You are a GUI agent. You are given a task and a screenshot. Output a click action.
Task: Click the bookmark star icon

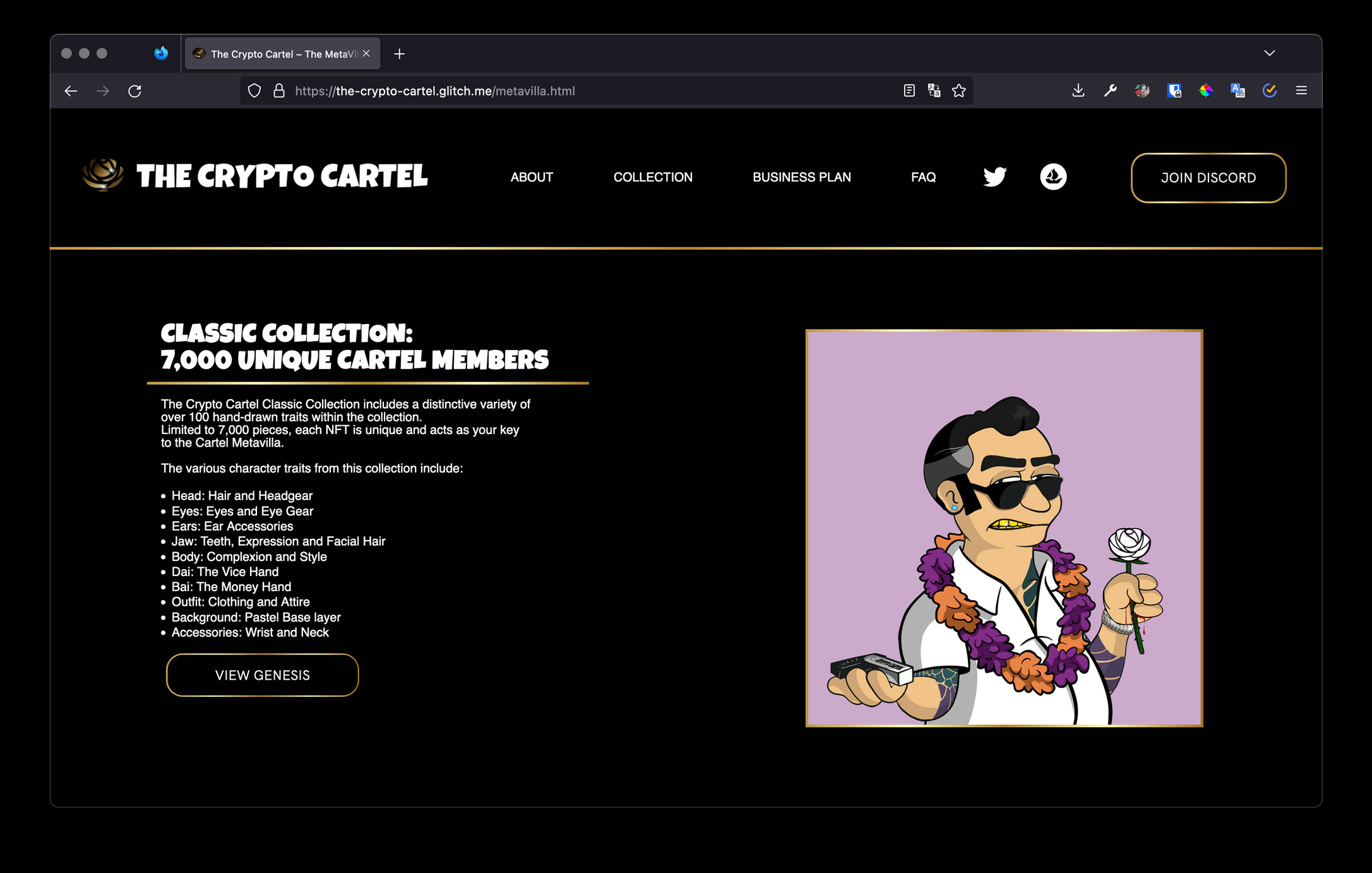959,91
